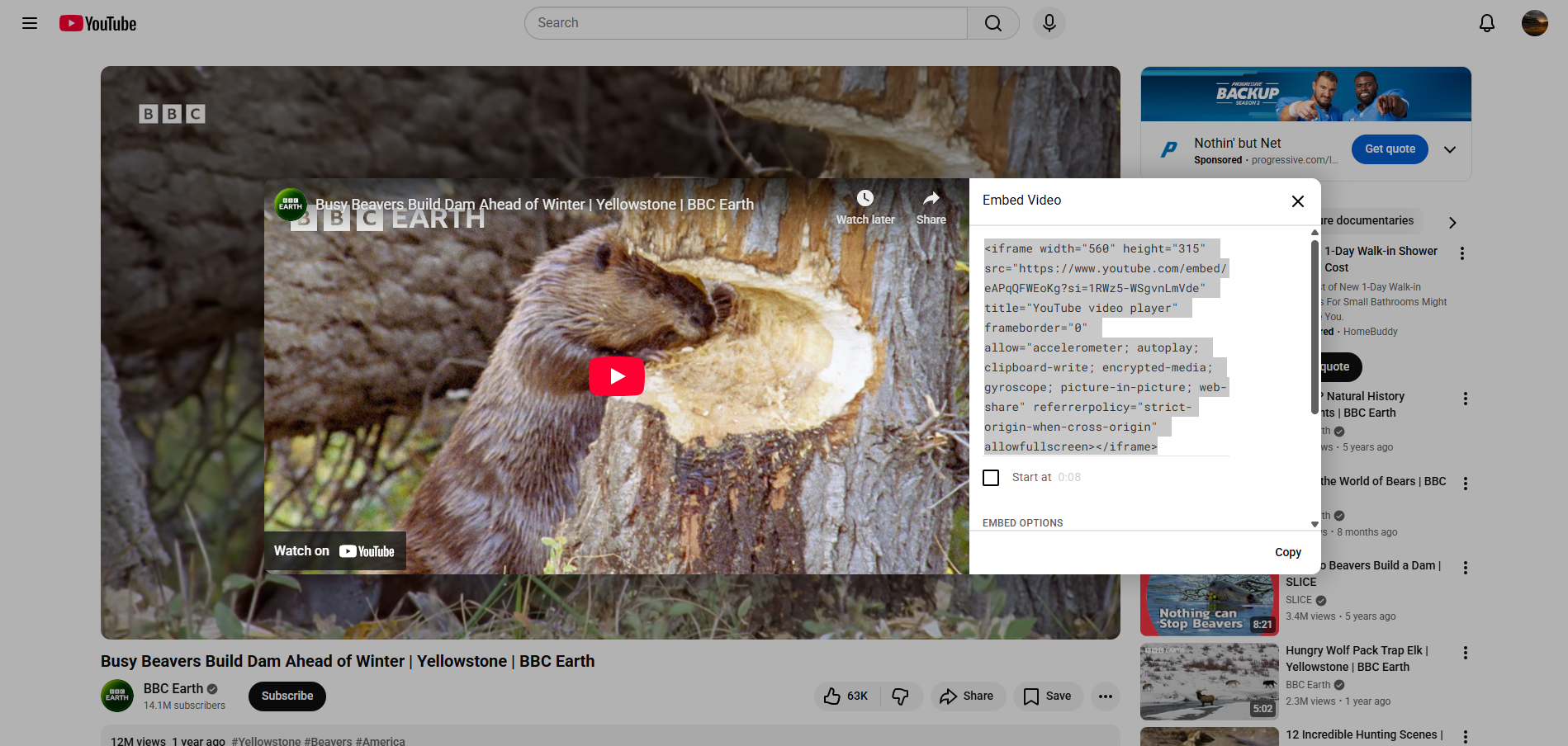Viewport: 1568px width, 746px height.
Task: Open the account avatar menu
Action: point(1534,23)
